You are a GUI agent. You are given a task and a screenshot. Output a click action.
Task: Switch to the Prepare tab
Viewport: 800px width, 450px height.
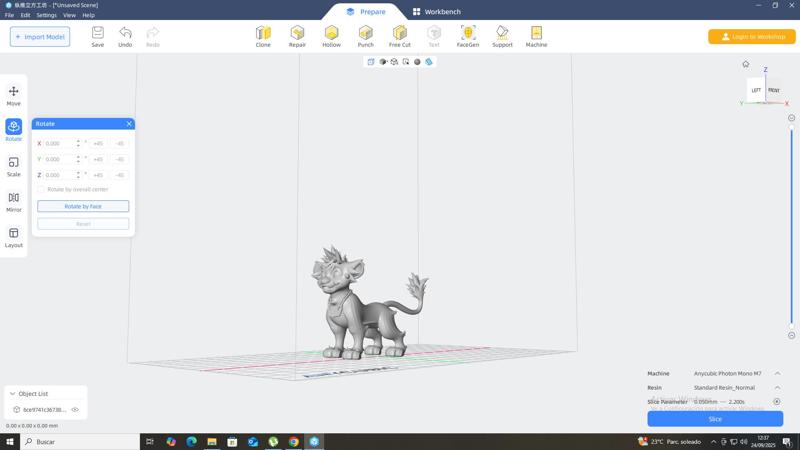tap(366, 12)
